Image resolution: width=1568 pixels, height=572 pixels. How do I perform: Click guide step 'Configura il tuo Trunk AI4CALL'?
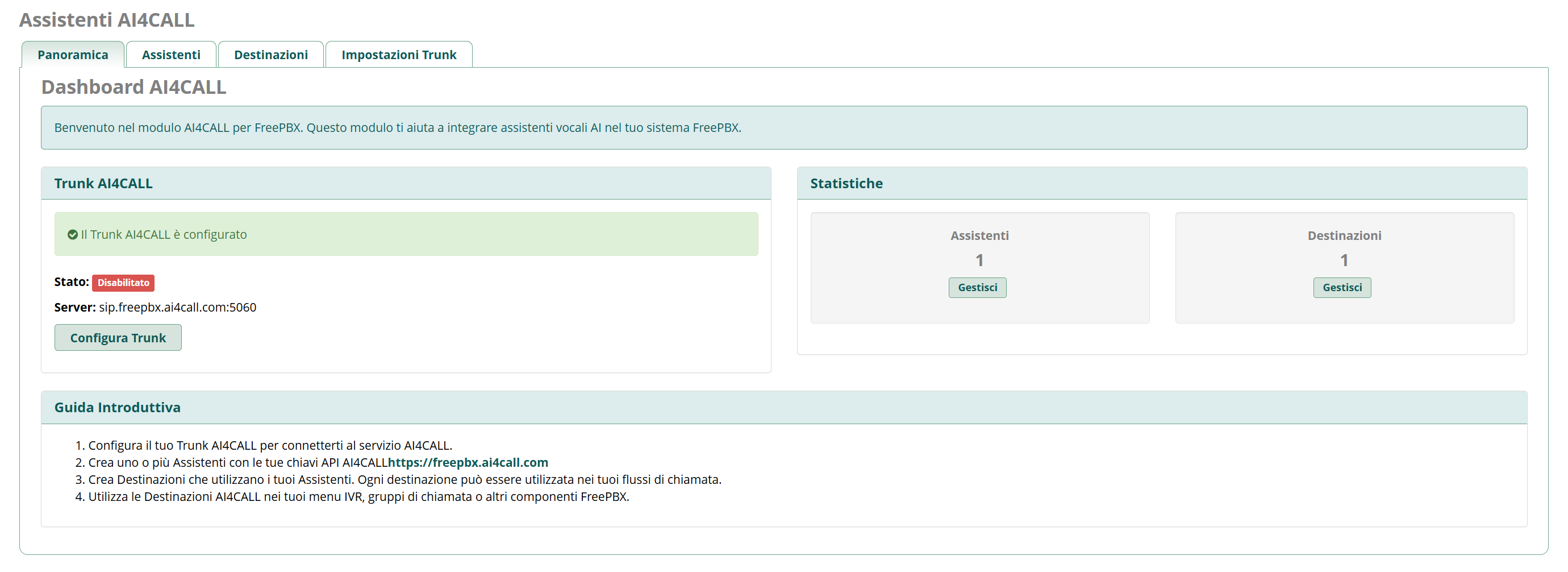click(270, 445)
